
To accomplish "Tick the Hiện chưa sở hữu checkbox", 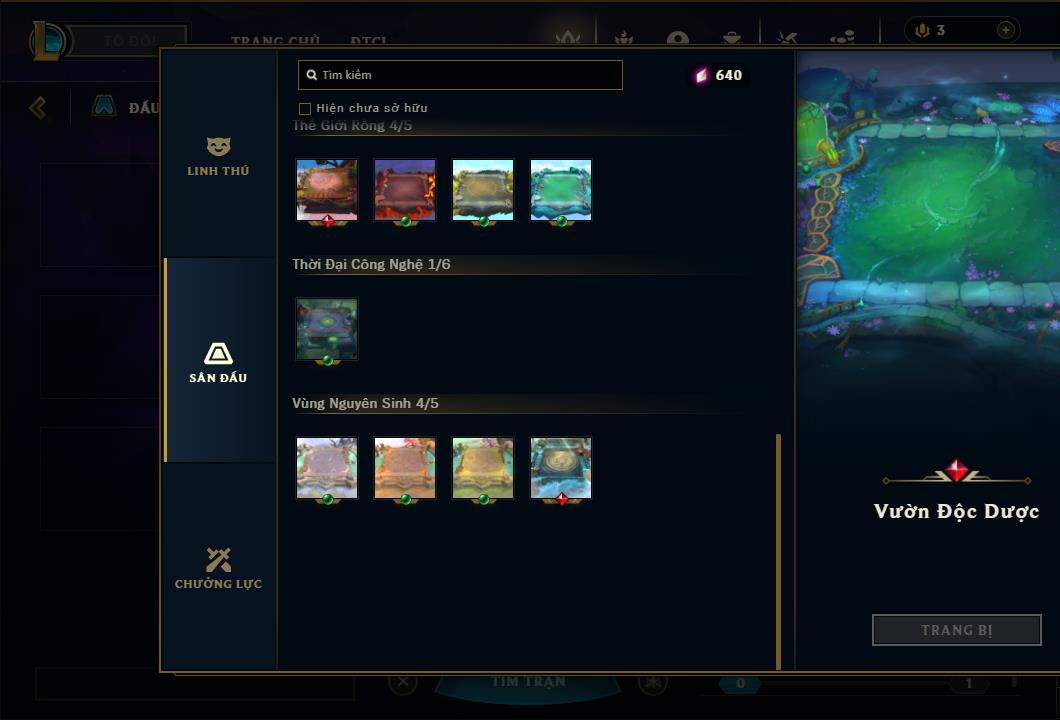I will point(305,109).
